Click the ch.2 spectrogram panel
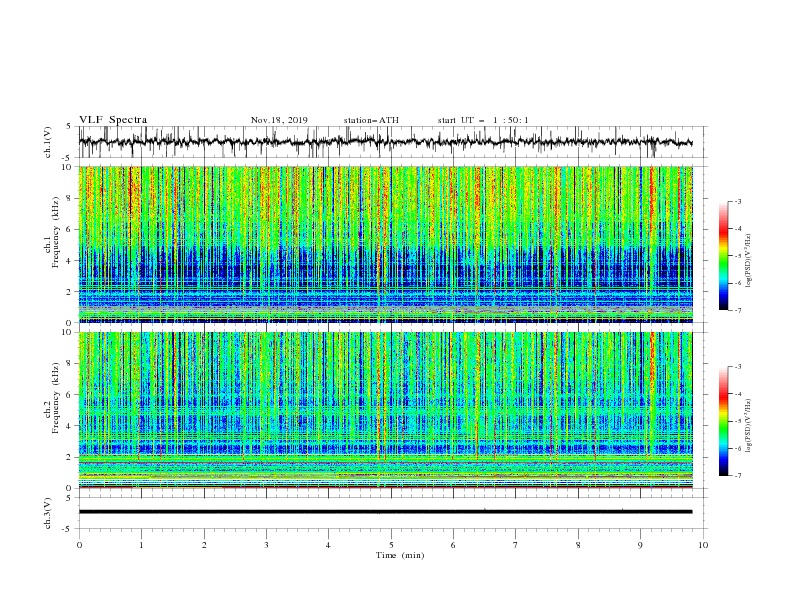Viewport: 792px width, 612px height. click(x=385, y=410)
